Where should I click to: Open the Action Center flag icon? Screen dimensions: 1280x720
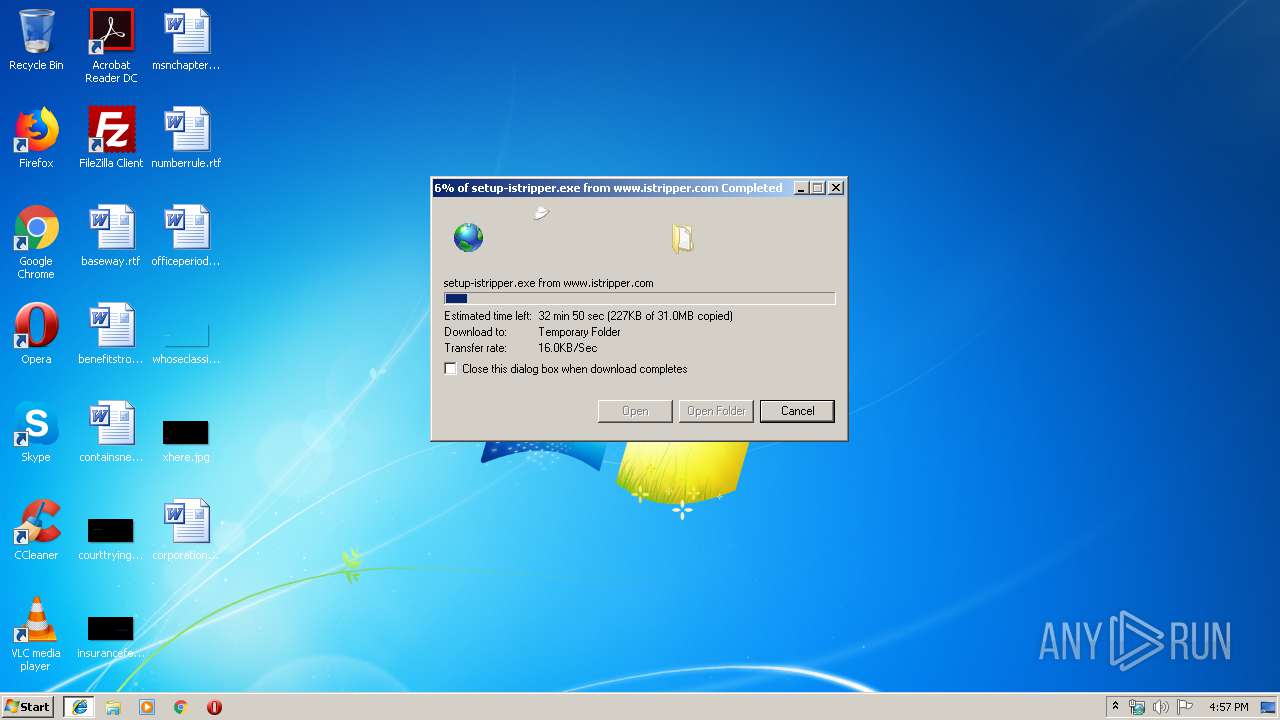(x=1185, y=707)
